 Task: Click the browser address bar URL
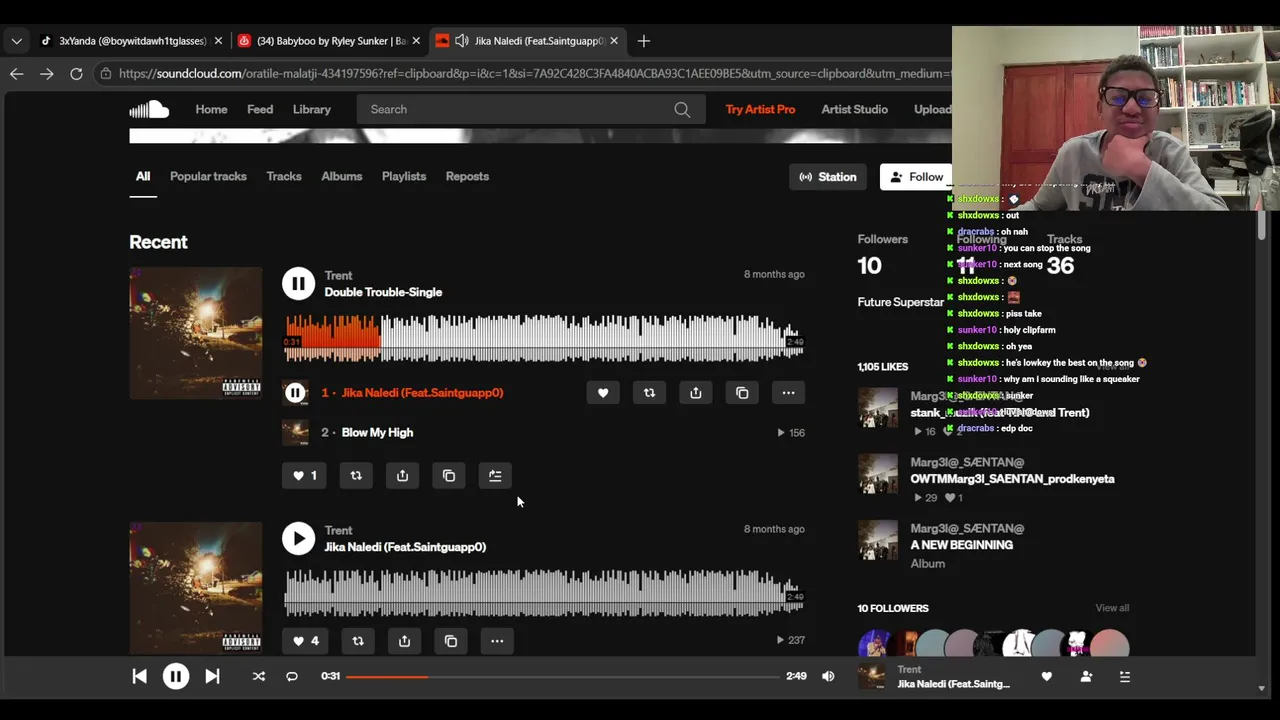click(x=534, y=73)
